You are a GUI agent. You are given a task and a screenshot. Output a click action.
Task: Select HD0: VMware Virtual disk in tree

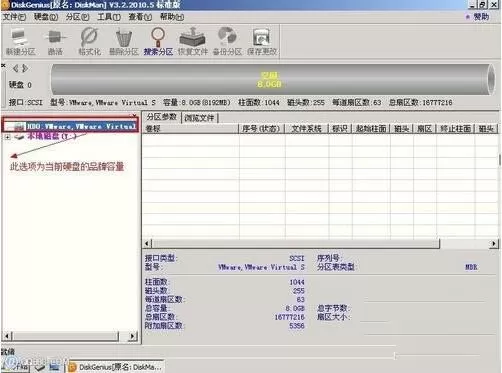click(x=81, y=126)
